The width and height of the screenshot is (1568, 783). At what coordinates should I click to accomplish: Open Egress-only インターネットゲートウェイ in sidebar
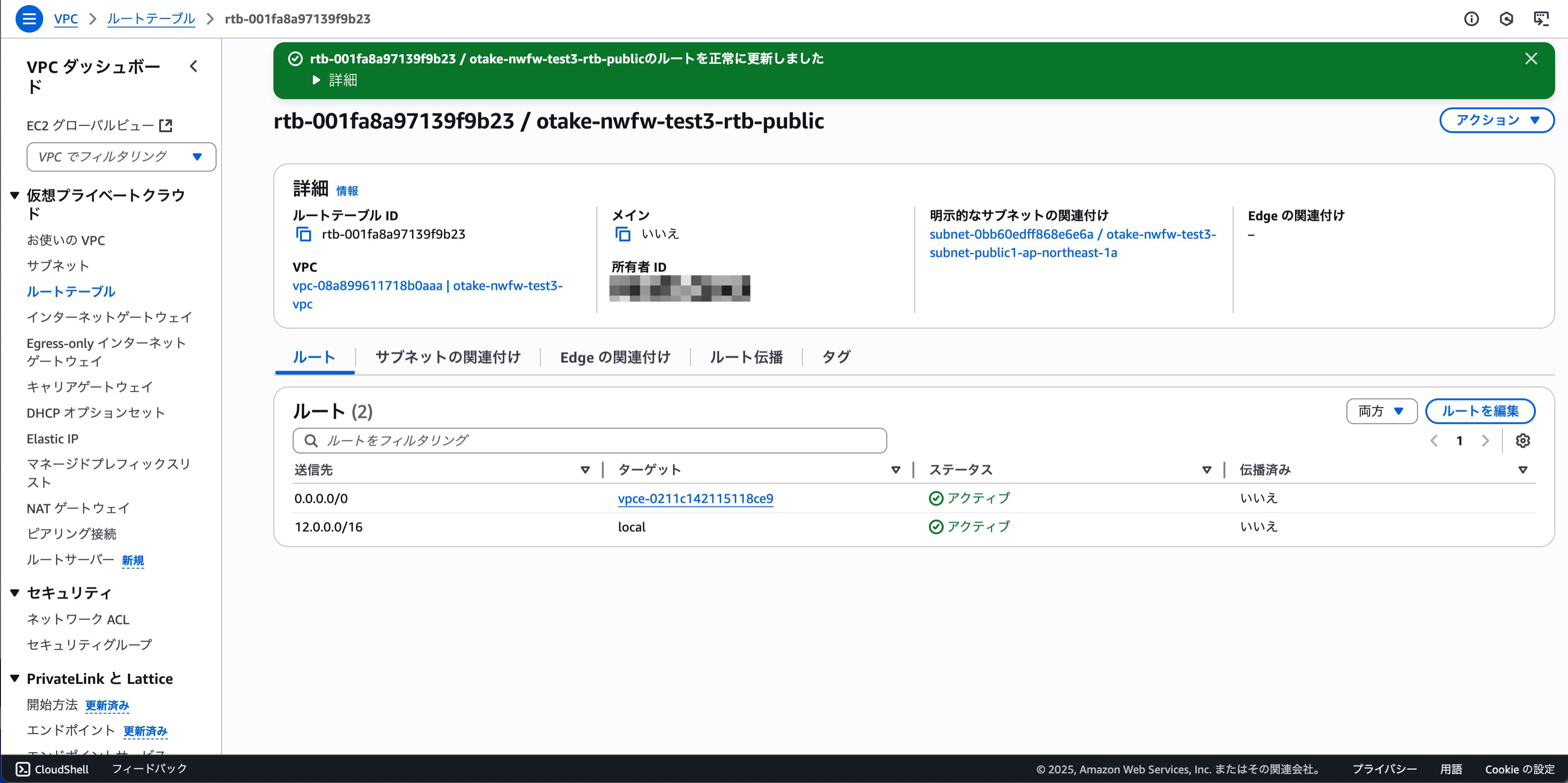tap(106, 352)
